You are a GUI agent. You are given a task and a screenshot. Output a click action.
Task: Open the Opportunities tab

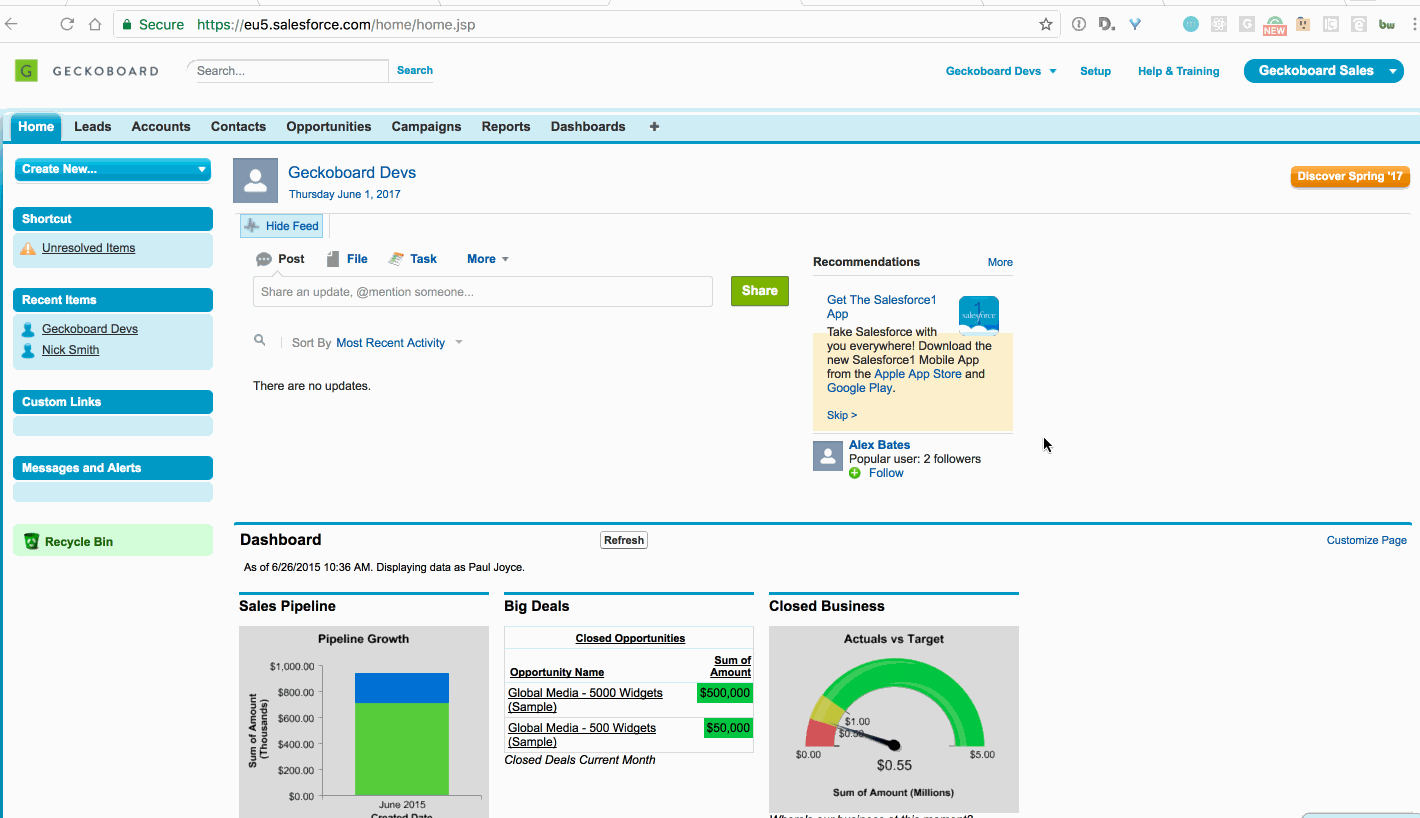tap(329, 127)
